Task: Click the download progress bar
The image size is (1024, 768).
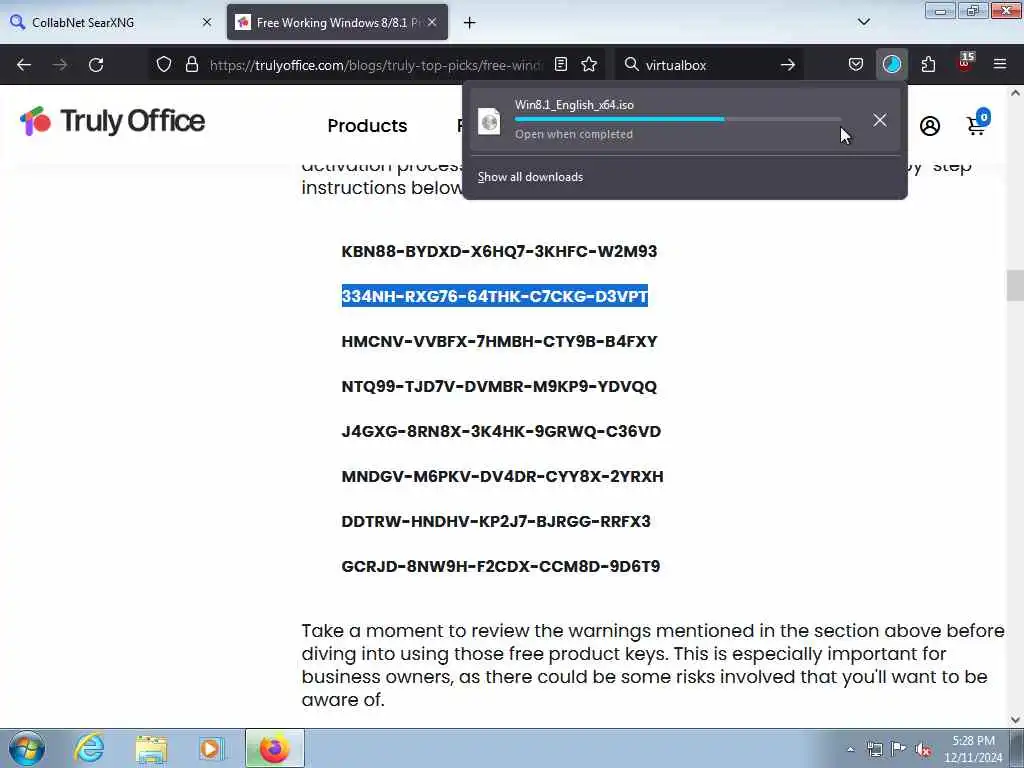Action: pos(678,119)
